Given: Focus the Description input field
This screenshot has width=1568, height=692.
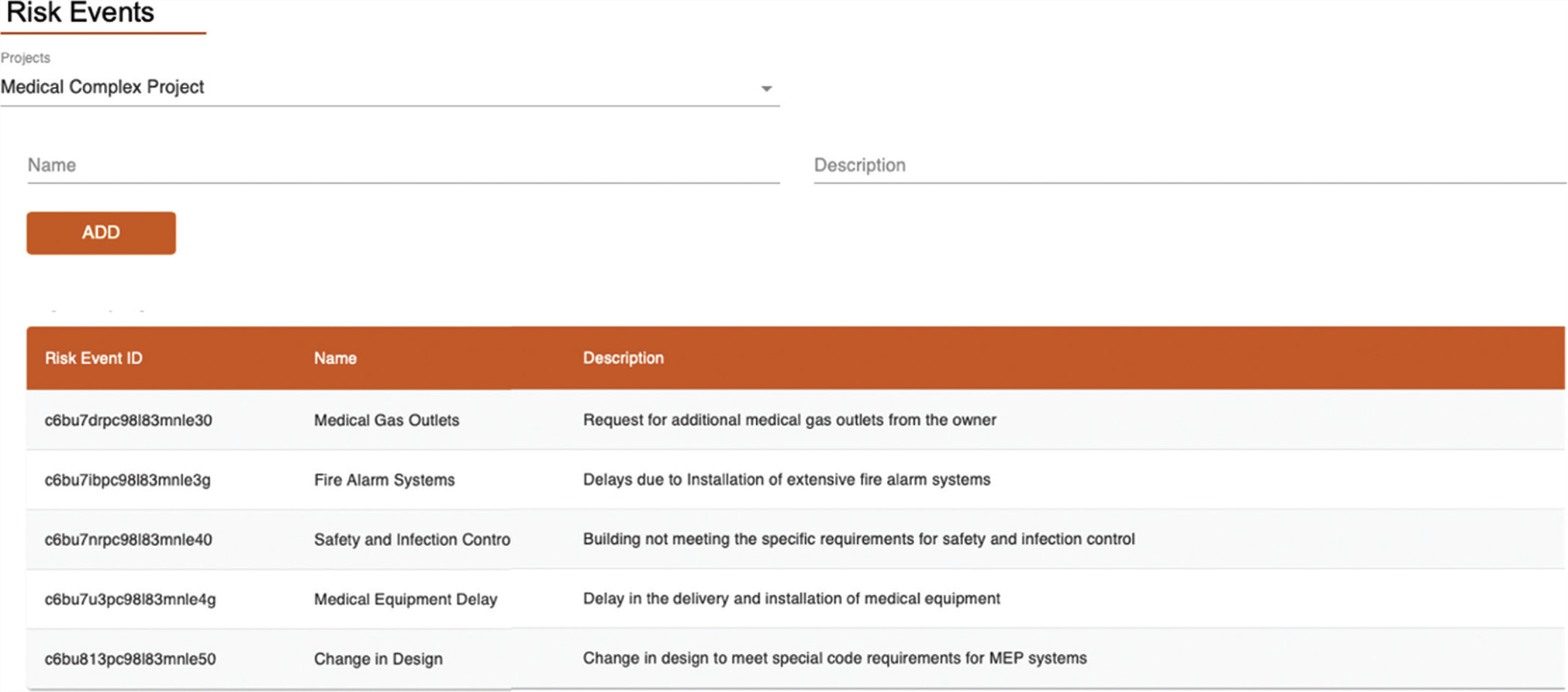Looking at the screenshot, I should pos(1189,165).
